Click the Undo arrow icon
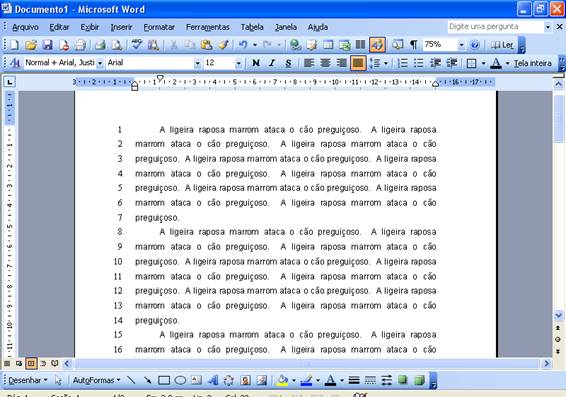The image size is (566, 397). (x=243, y=45)
